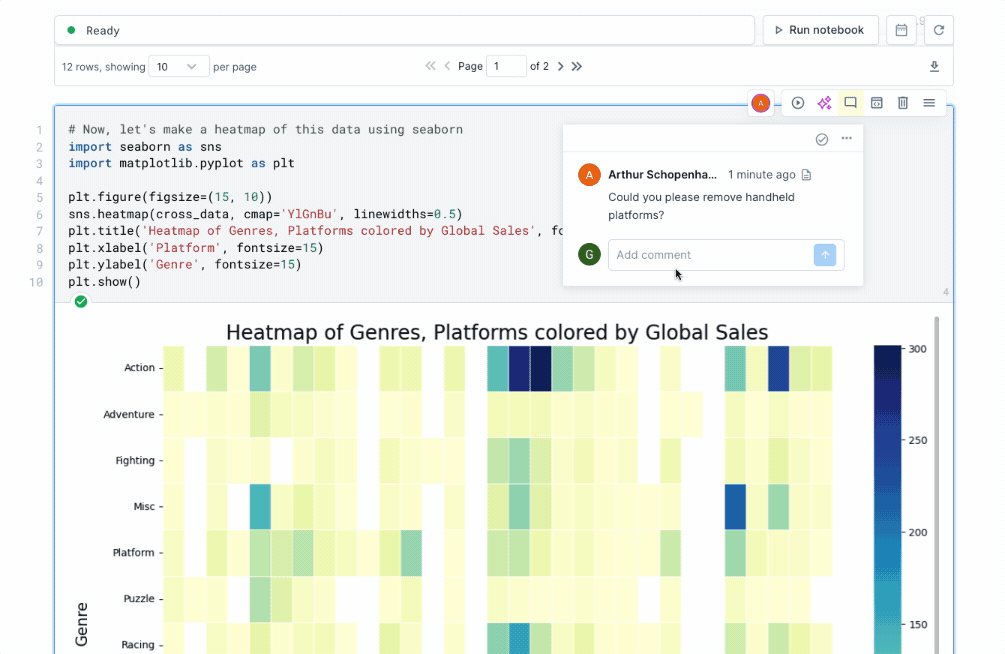Go to next page arrow
This screenshot has height=654, width=1005.
point(560,66)
